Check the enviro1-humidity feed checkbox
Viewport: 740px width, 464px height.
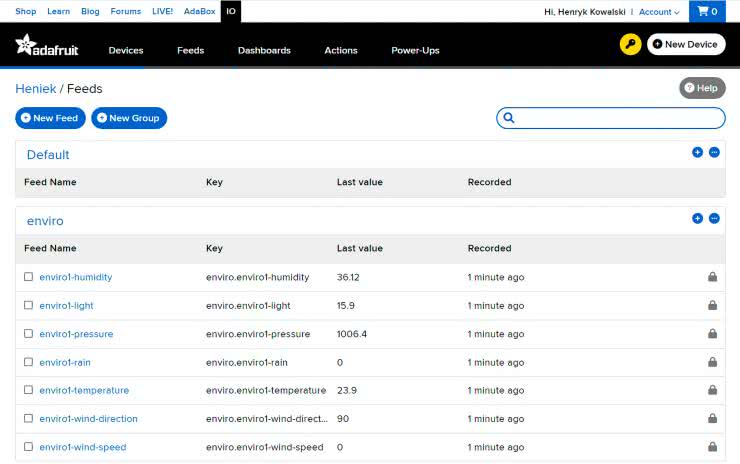click(x=29, y=277)
